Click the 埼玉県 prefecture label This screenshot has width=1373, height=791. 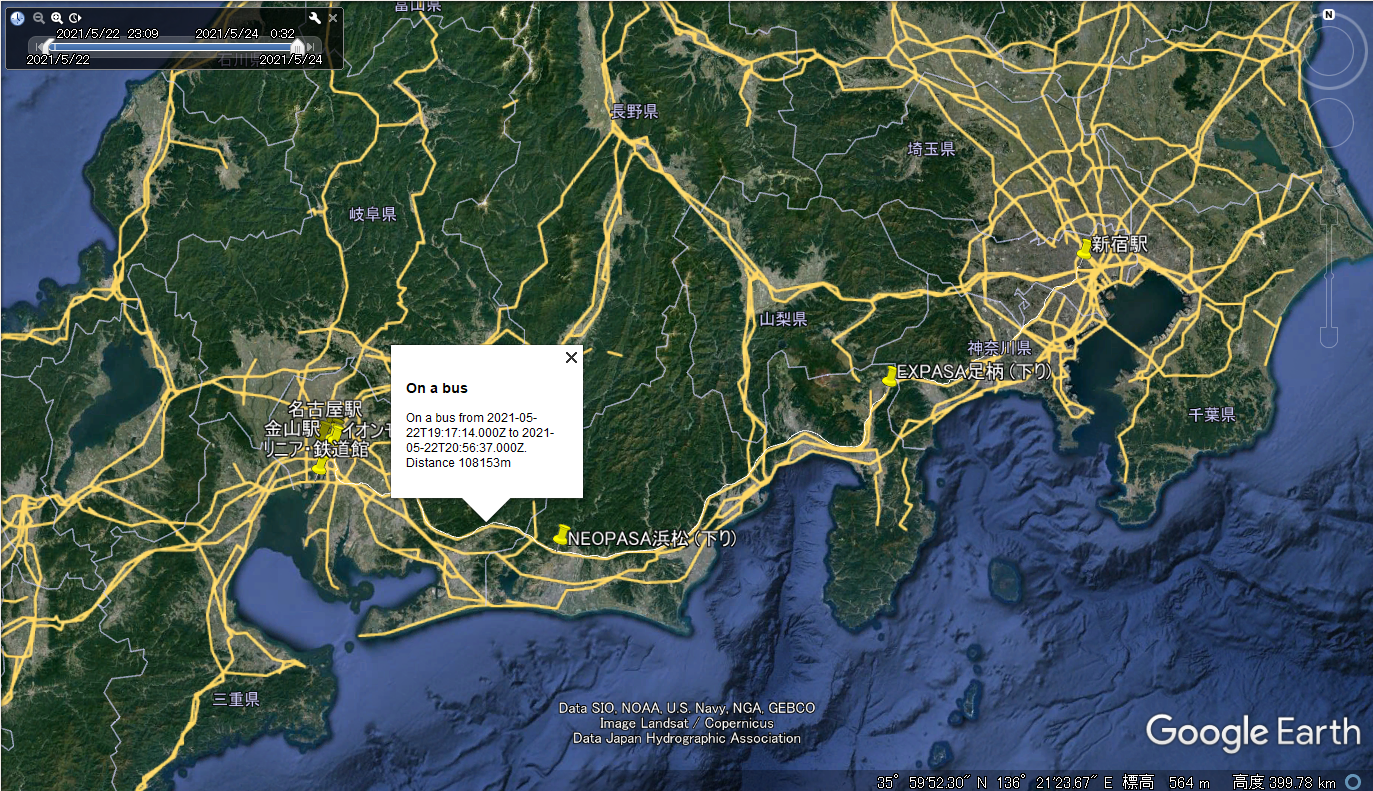coord(931,149)
